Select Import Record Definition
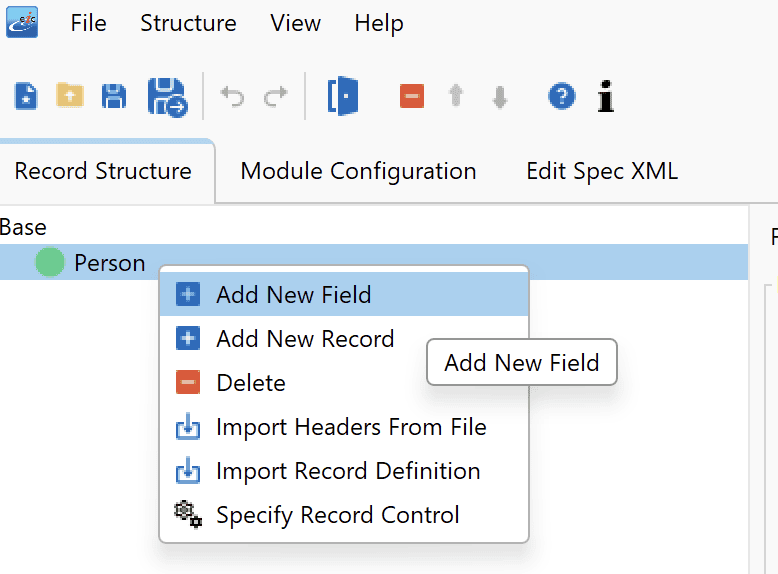 click(x=344, y=471)
